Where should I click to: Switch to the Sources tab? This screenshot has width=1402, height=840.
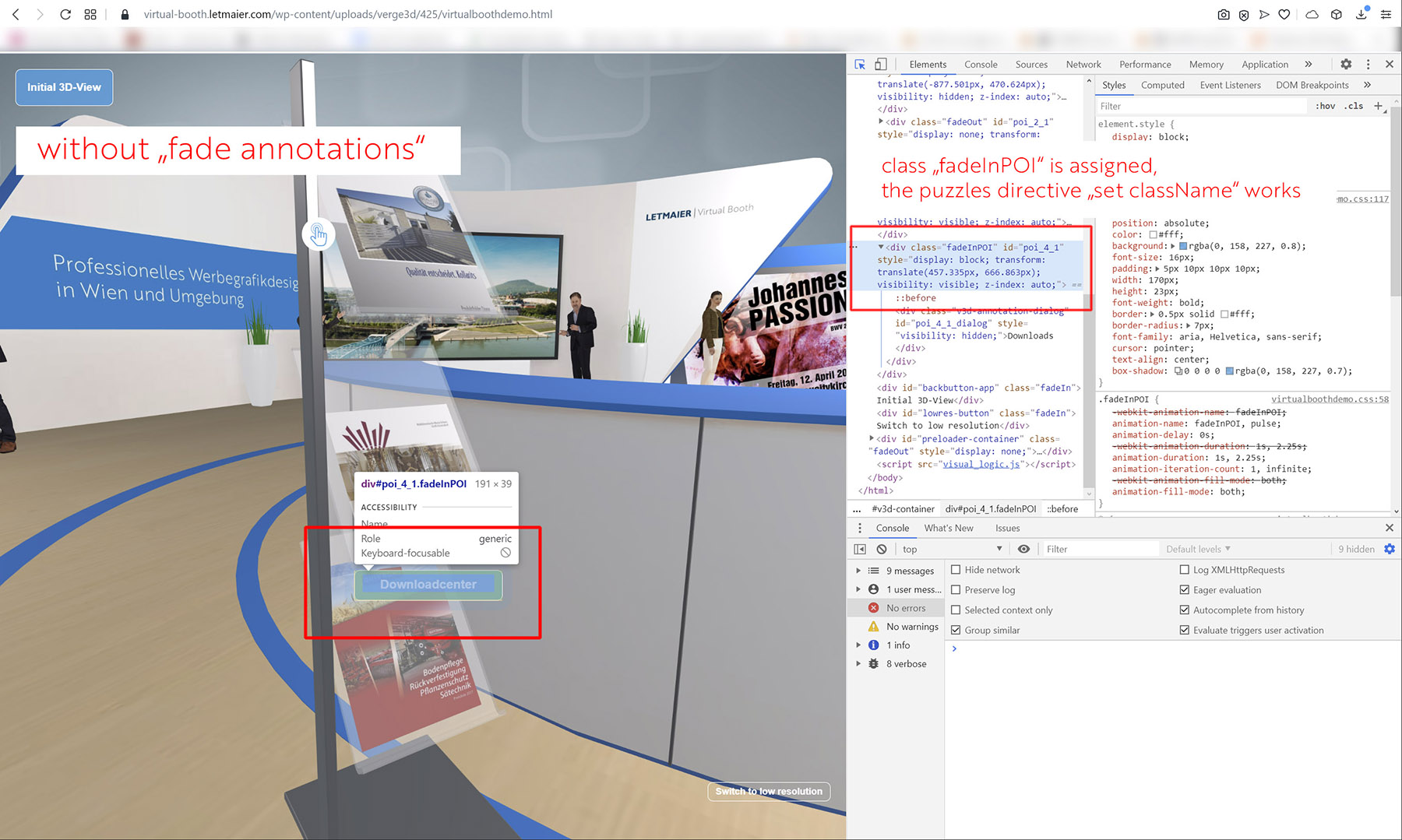tap(1031, 65)
